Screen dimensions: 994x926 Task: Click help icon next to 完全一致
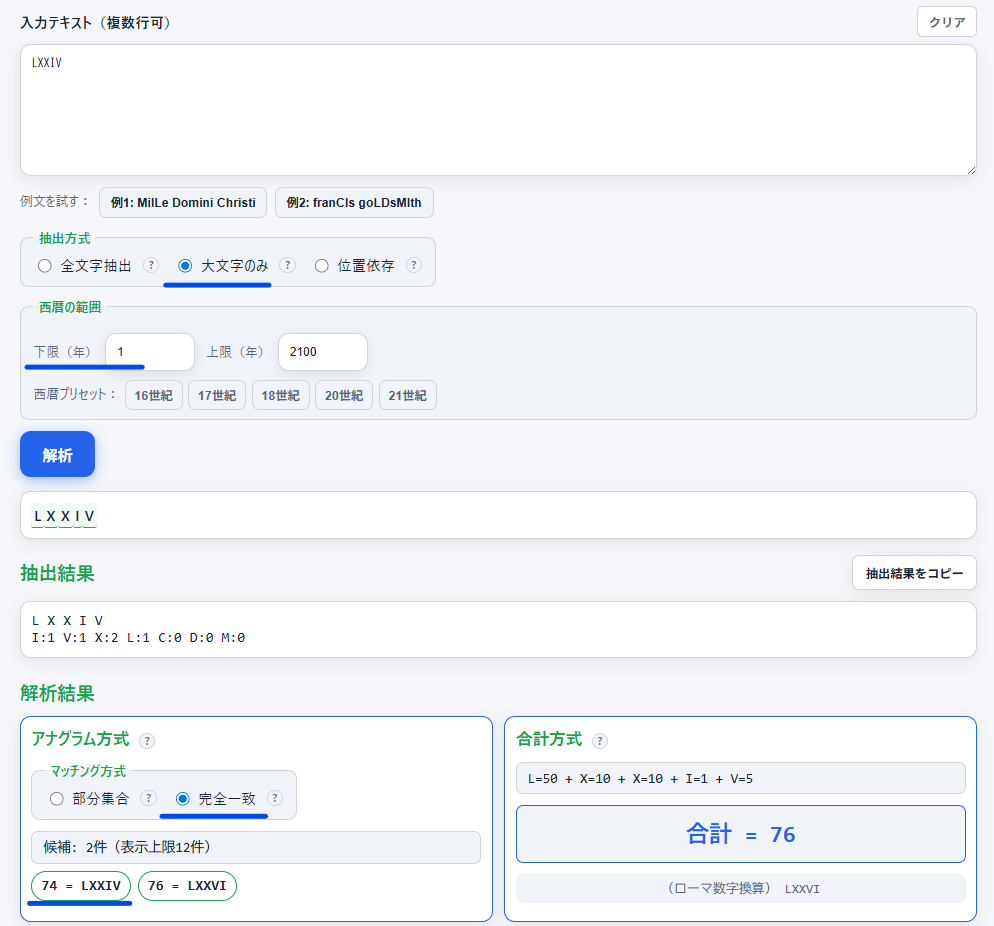pos(275,798)
